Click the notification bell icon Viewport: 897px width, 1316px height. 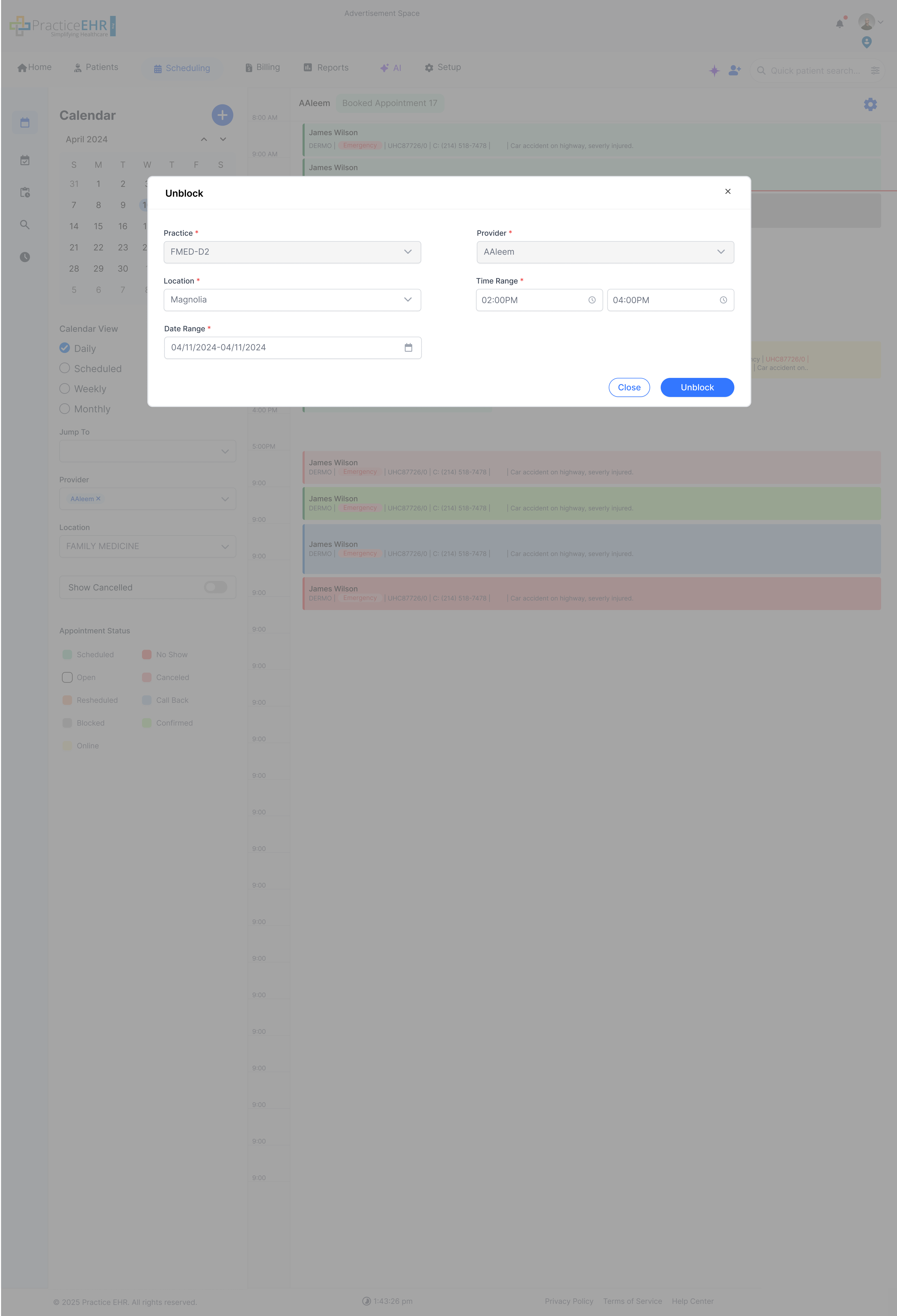839,23
